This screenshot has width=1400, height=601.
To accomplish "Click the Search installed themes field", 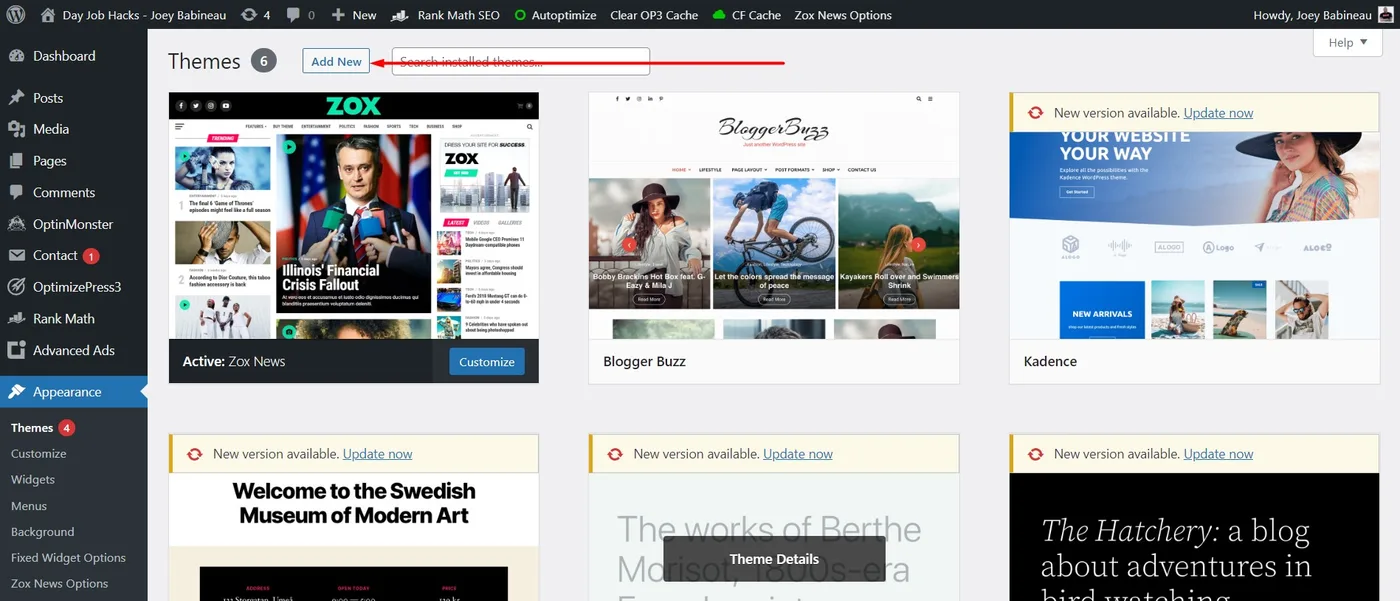I will coord(521,61).
